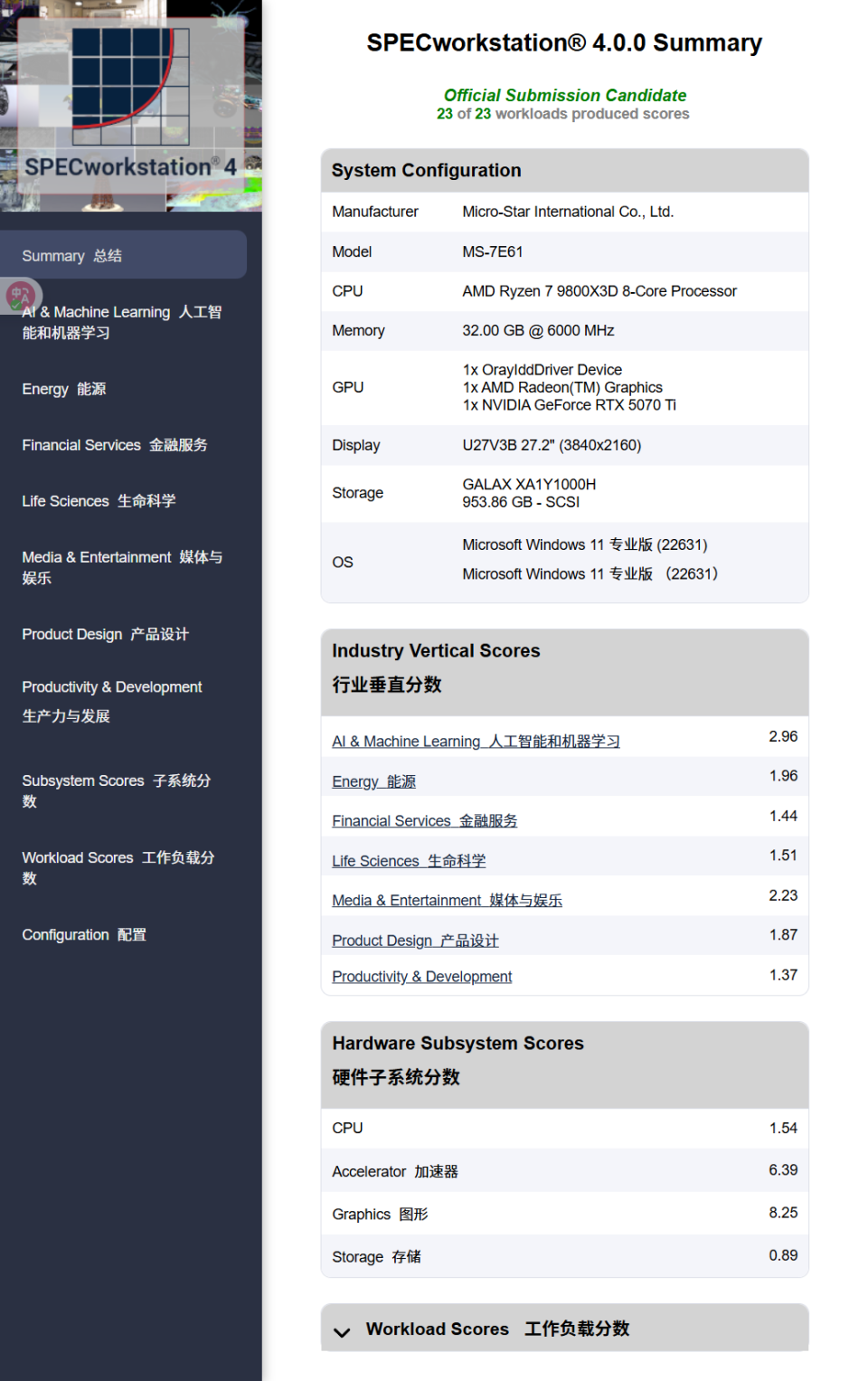Viewport: 868px width, 1381px height.
Task: Click the Accelerator 加速器 subsystem row label
Action: tap(395, 1171)
